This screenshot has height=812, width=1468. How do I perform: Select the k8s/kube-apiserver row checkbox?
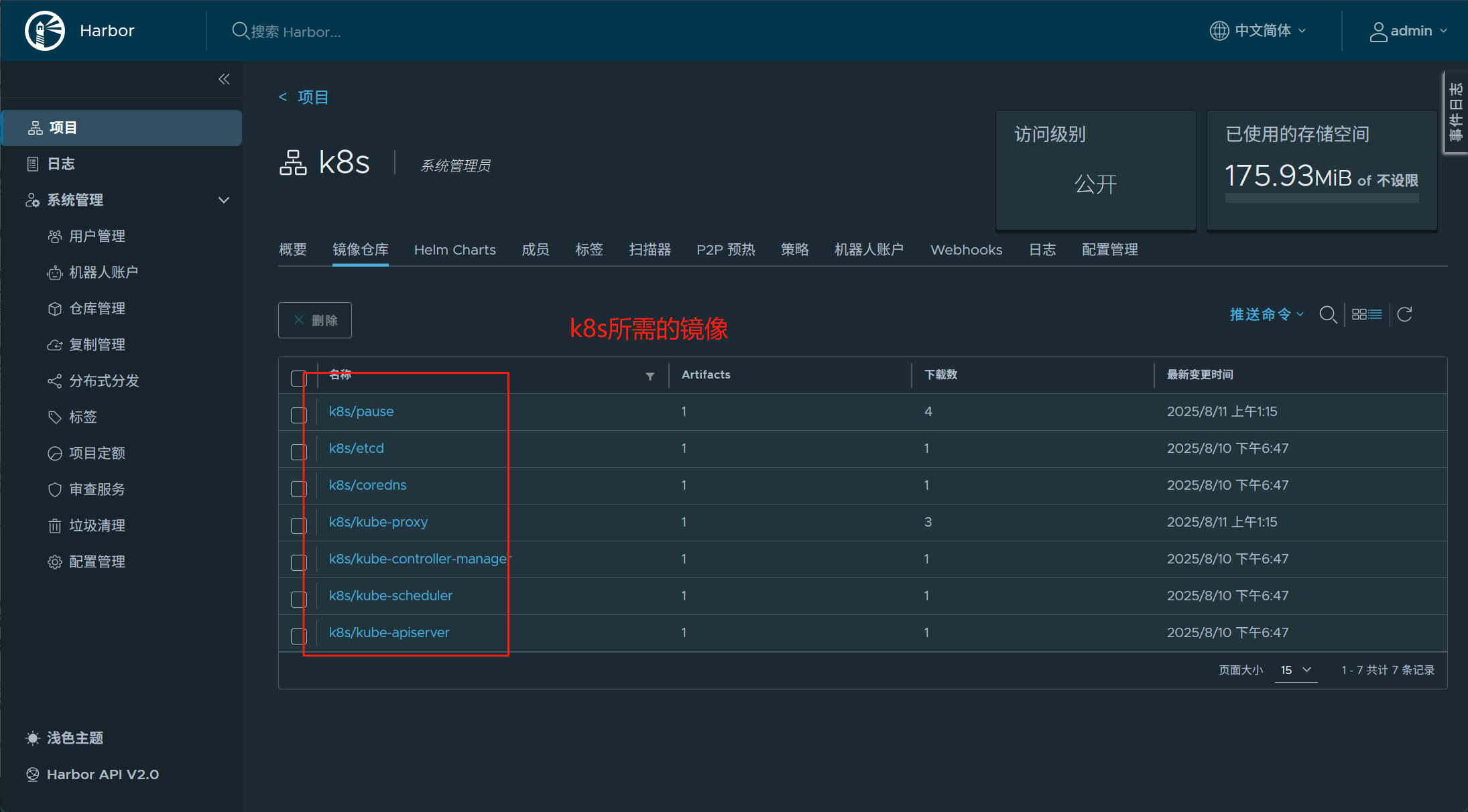pyautogui.click(x=299, y=636)
